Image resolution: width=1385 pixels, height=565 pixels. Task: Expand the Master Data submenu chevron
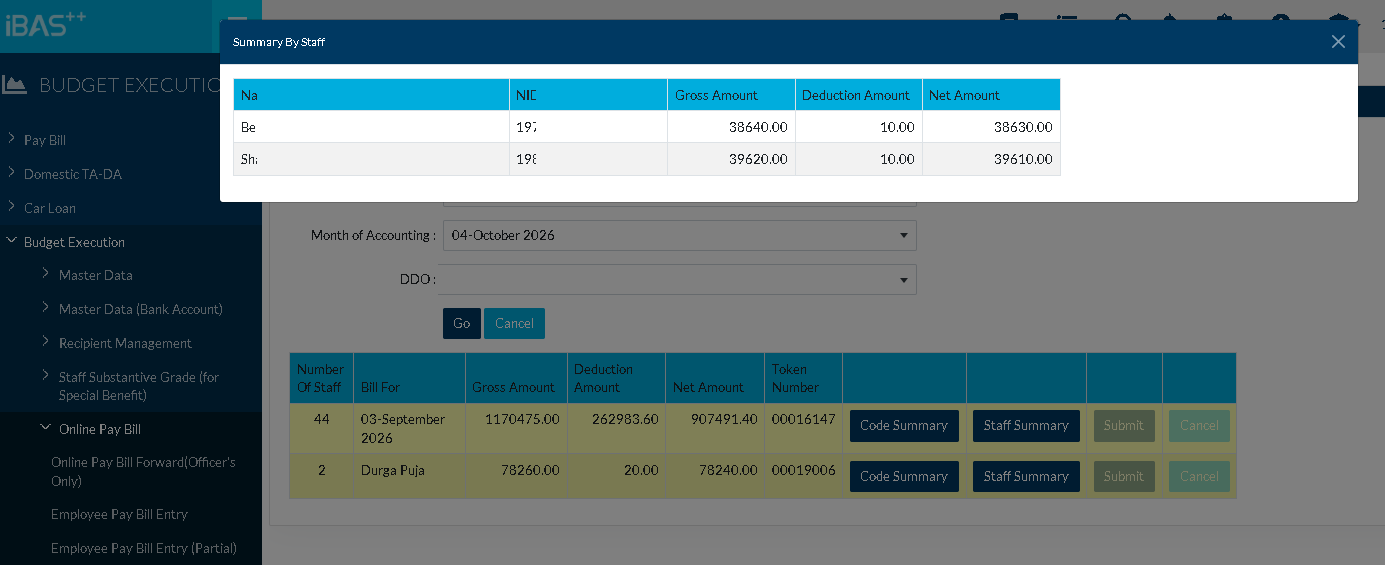tap(46, 274)
